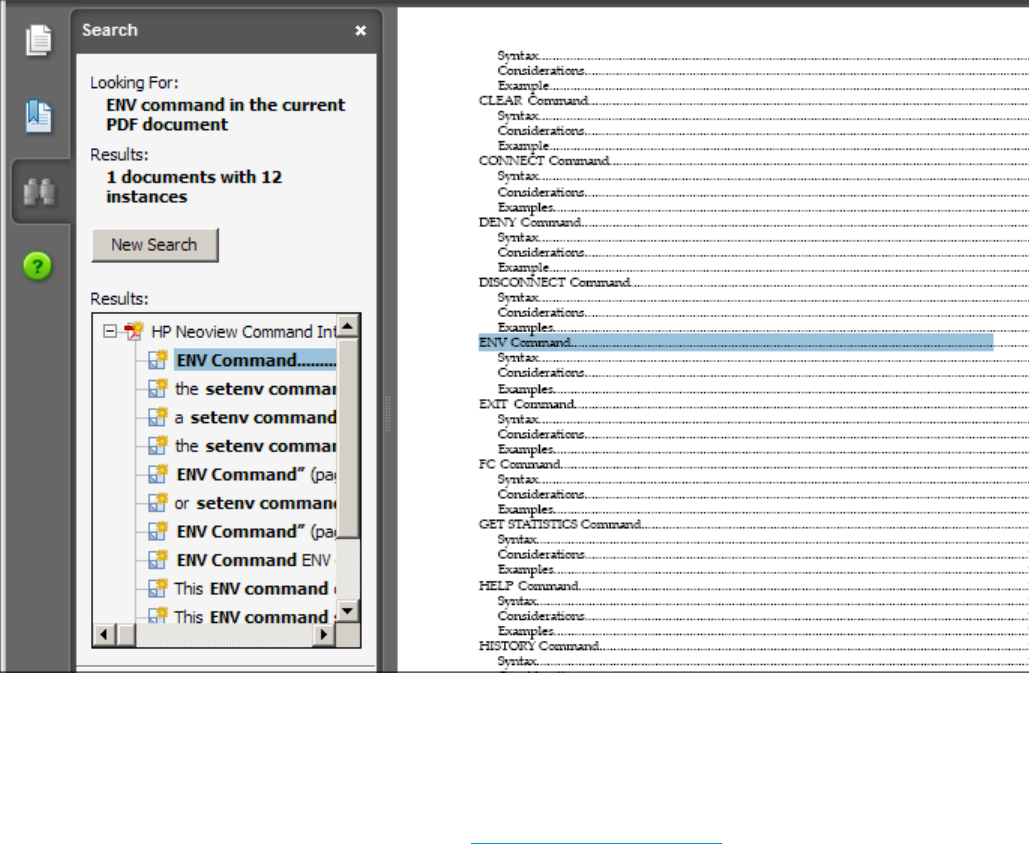
Task: Click the New Search button
Action: pos(154,245)
